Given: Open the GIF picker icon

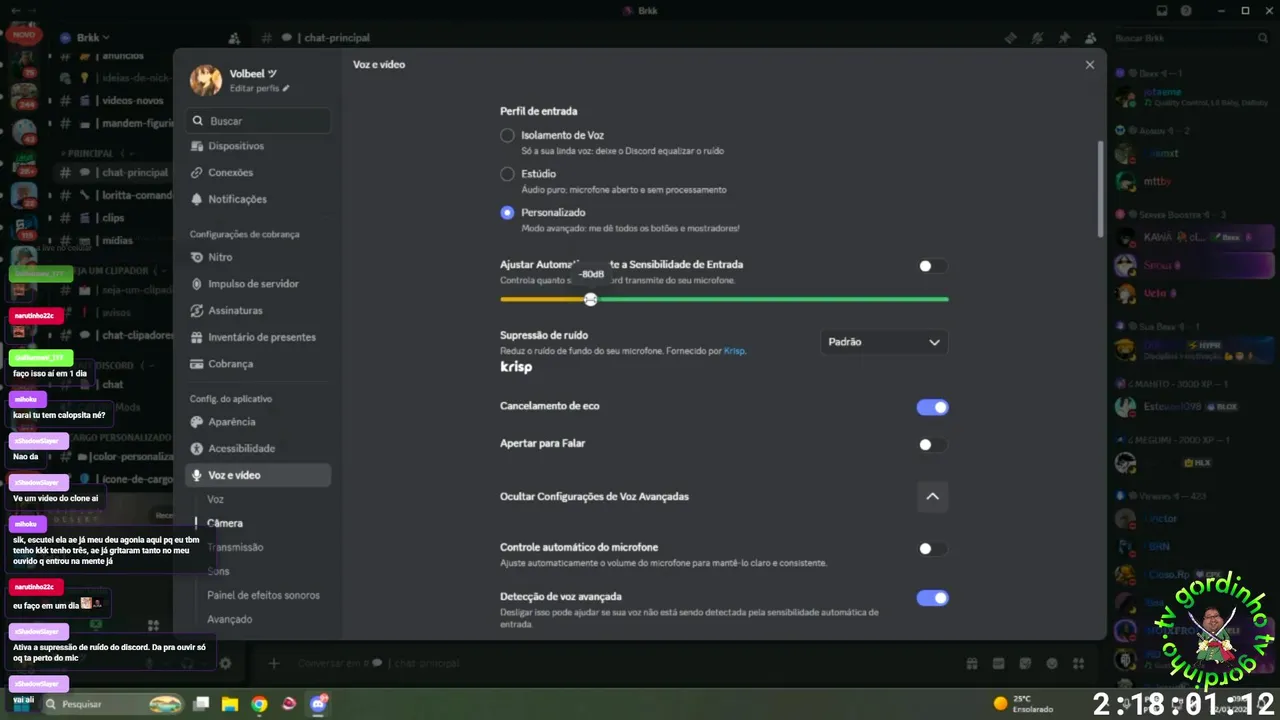Looking at the screenshot, I should pos(999,663).
